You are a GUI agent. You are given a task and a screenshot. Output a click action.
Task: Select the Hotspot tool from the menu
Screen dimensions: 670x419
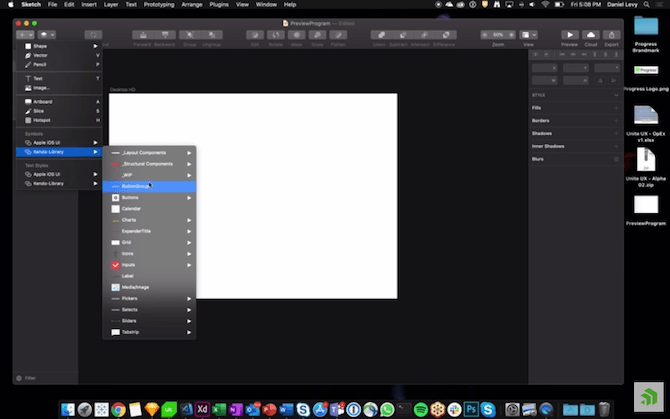pyautogui.click(x=42, y=119)
